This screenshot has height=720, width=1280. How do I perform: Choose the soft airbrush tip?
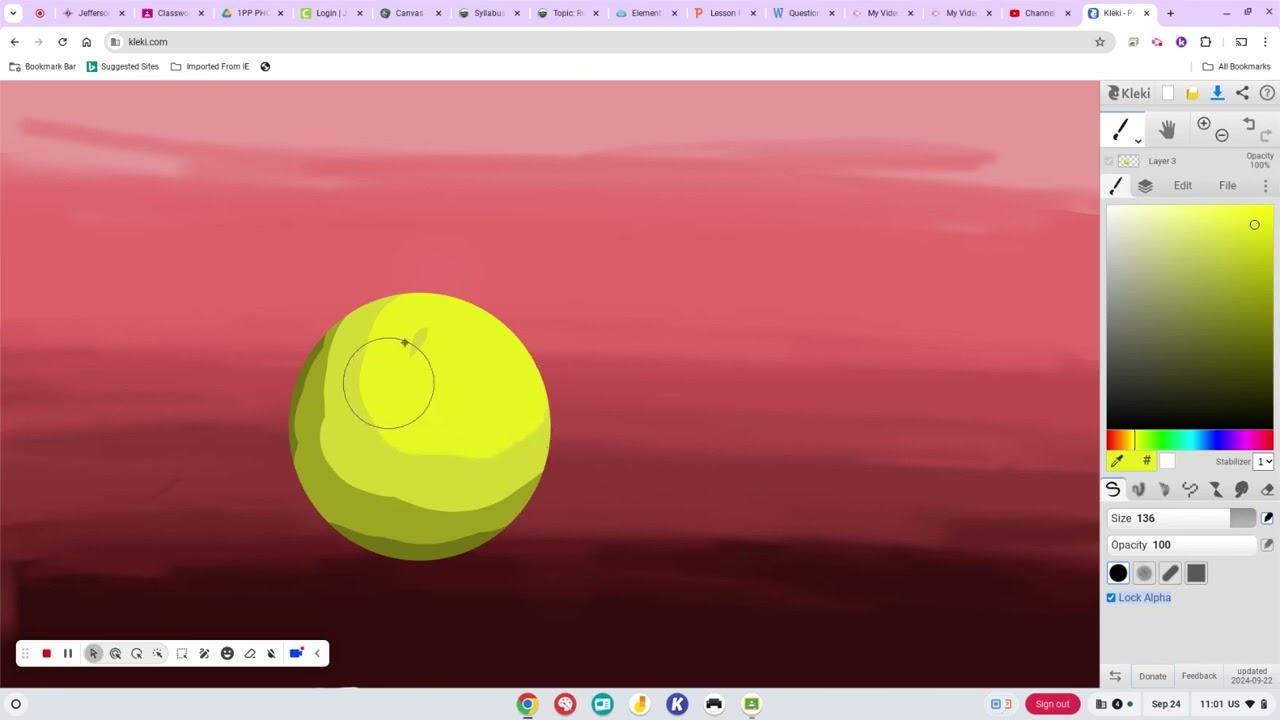[x=1144, y=573]
